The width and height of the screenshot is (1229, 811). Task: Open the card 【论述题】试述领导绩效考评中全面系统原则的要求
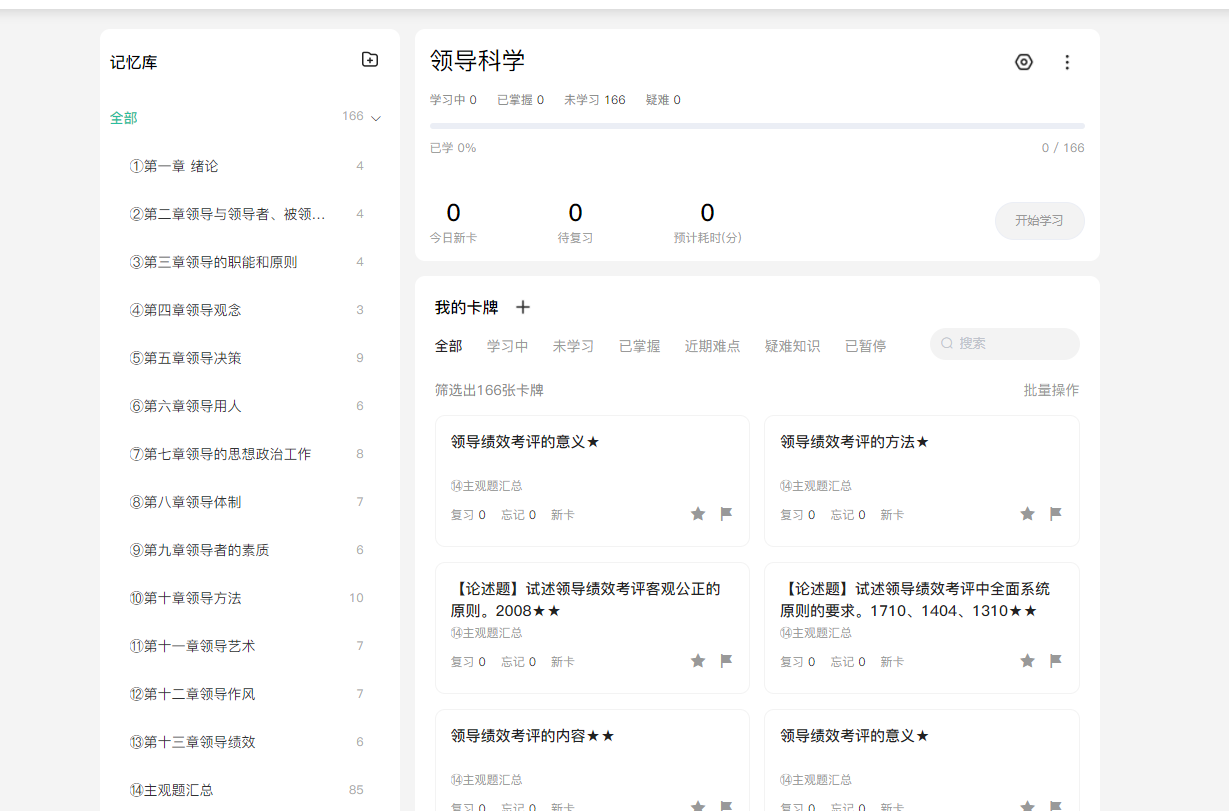[x=922, y=628]
